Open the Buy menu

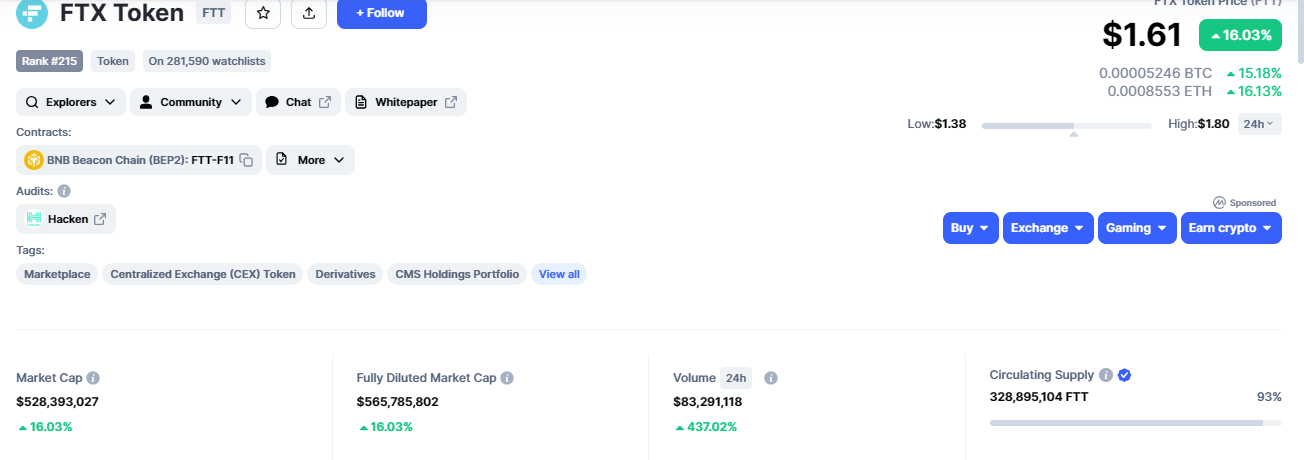[x=970, y=228]
